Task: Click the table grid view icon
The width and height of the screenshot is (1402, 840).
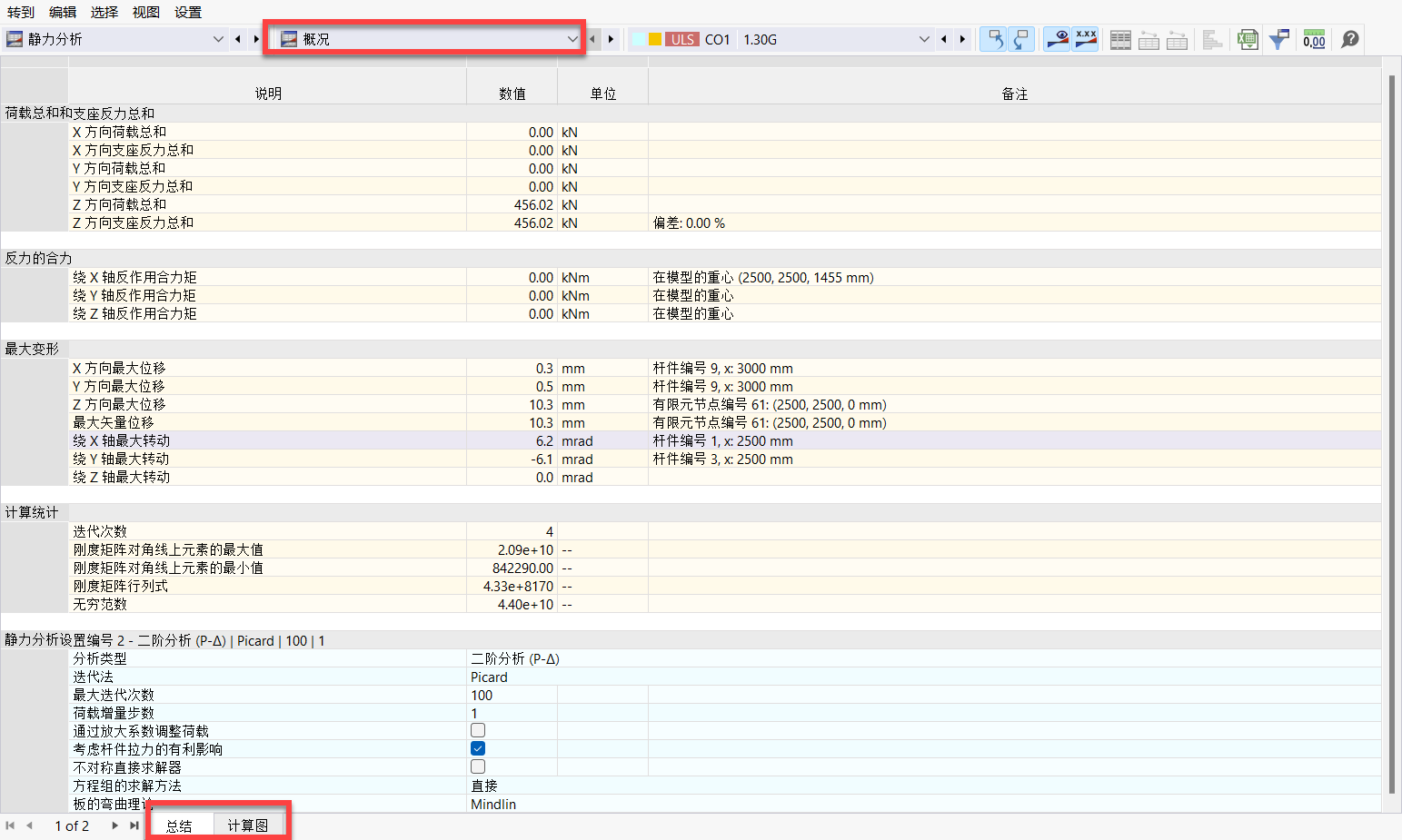Action: click(x=1120, y=40)
